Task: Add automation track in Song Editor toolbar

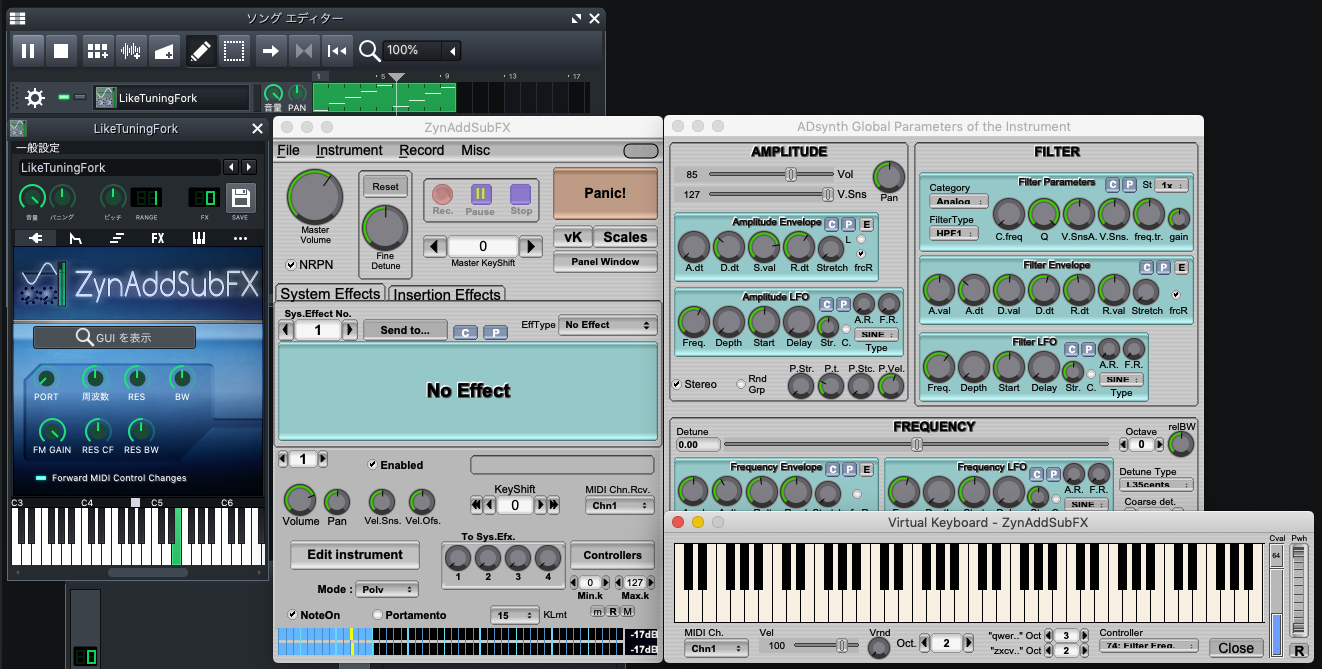Action: pos(165,50)
